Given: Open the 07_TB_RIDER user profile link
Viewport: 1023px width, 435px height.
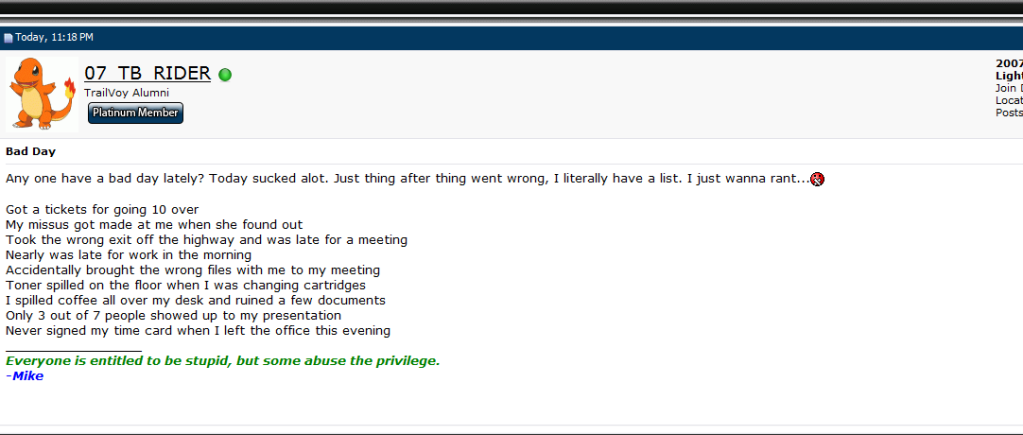Looking at the screenshot, I should 147,73.
